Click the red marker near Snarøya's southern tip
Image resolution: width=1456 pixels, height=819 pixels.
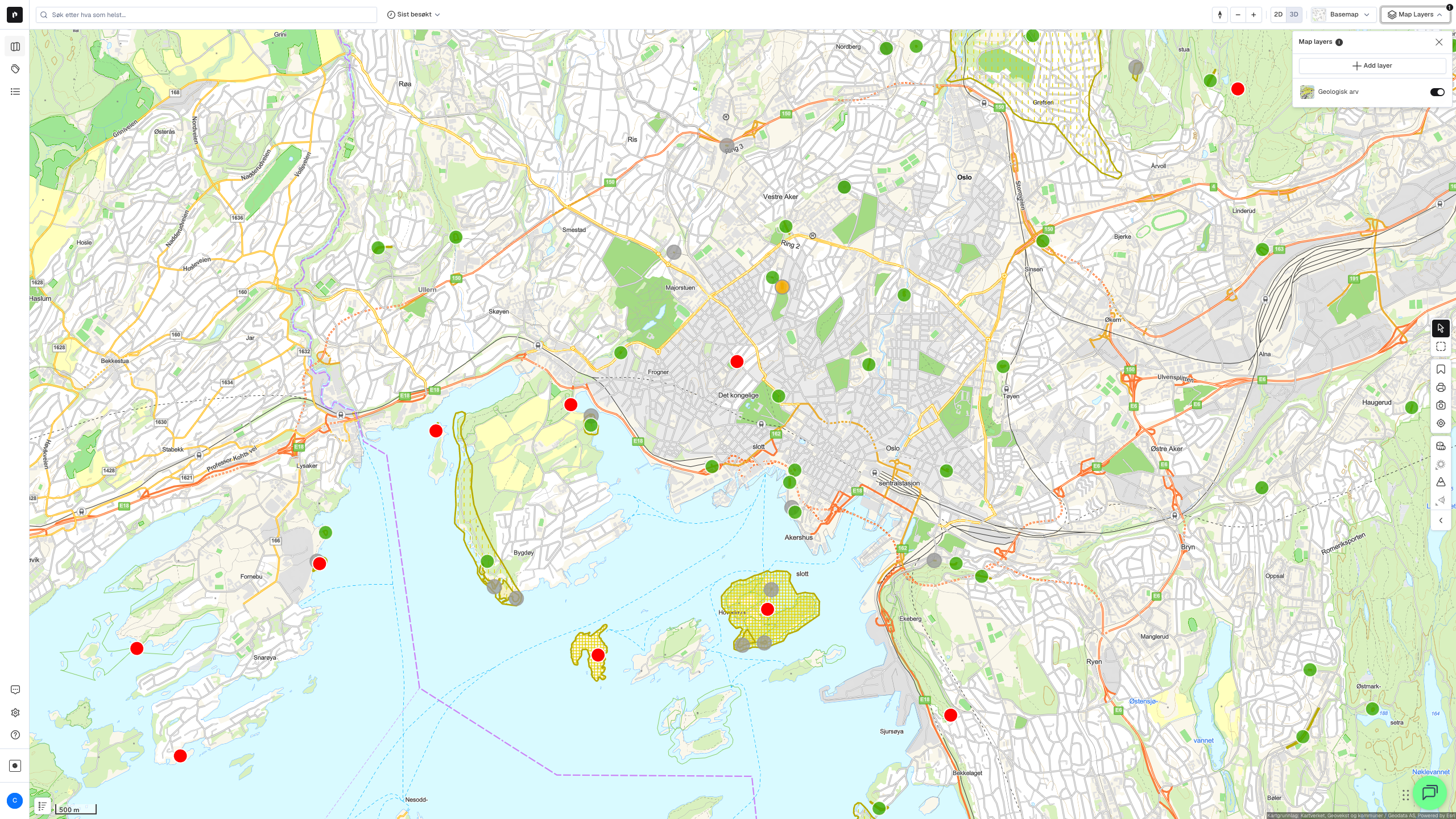pos(180,756)
